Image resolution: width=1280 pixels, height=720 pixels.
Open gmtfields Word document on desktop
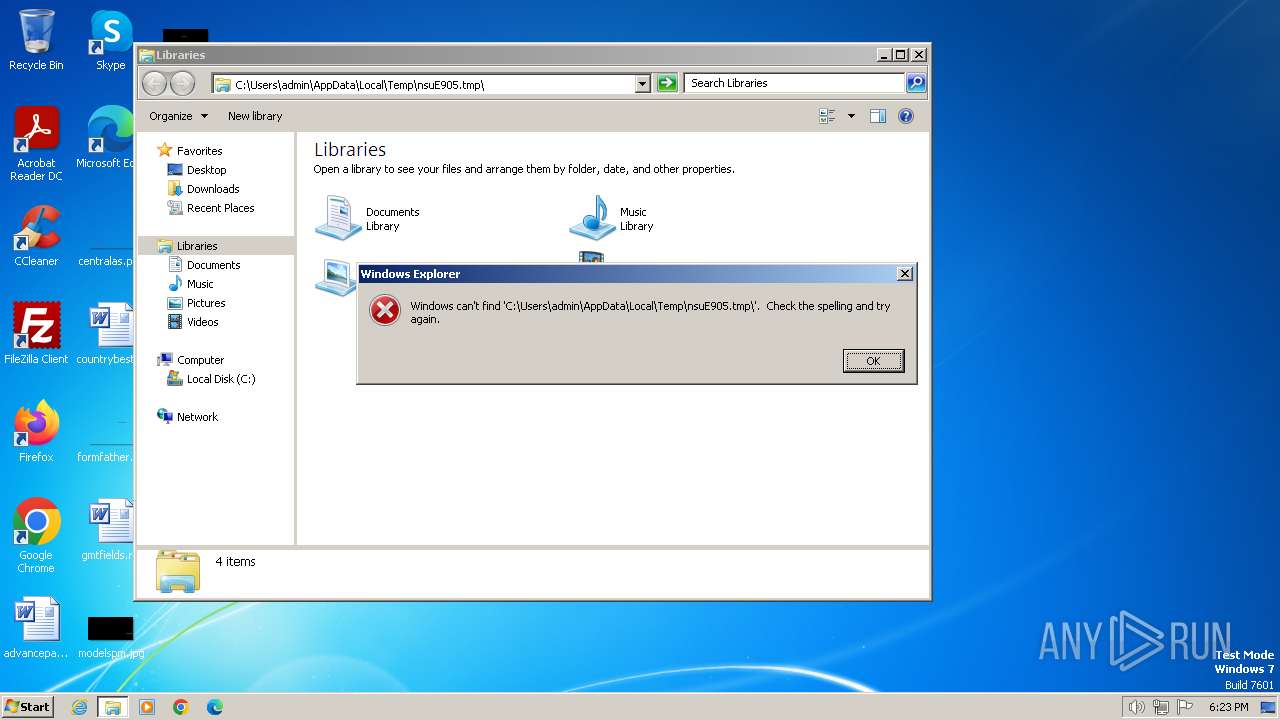[x=107, y=530]
